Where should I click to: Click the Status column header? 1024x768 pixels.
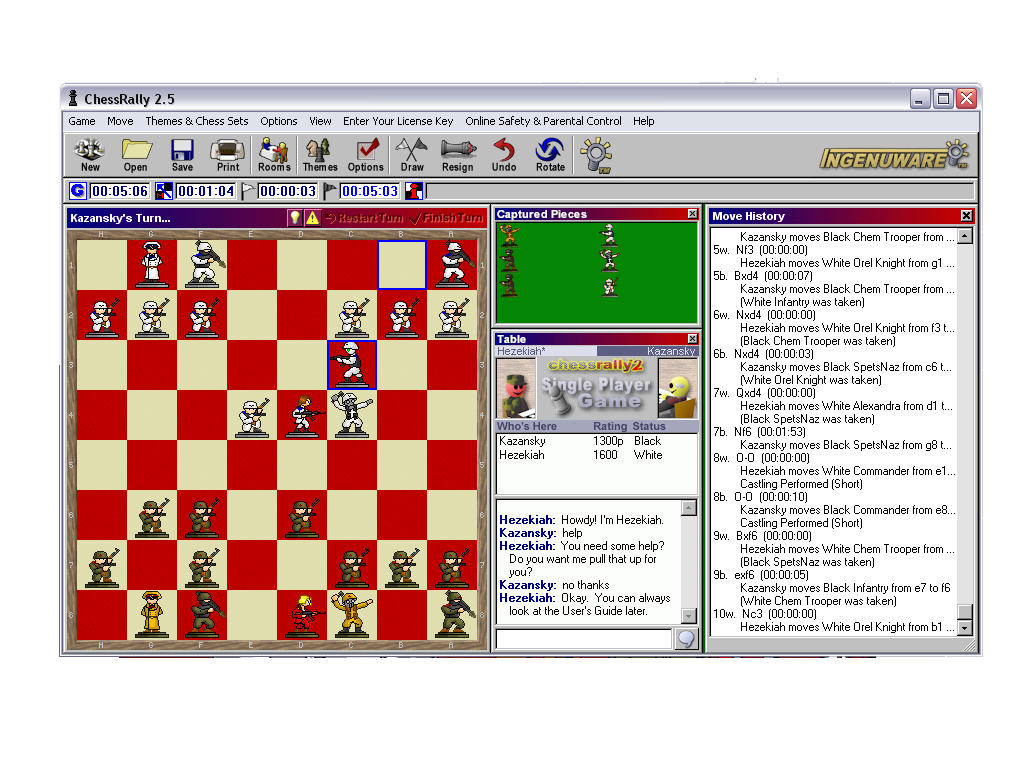coord(649,426)
